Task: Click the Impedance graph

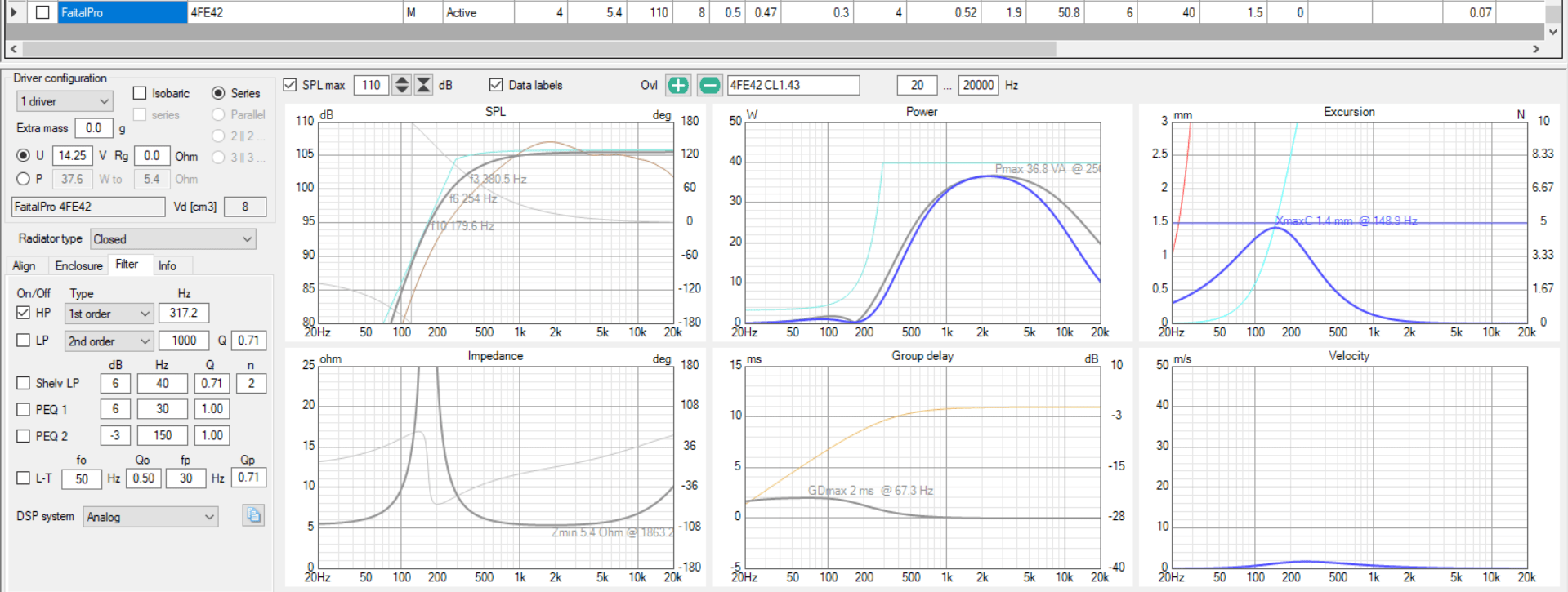Action: pos(495,467)
